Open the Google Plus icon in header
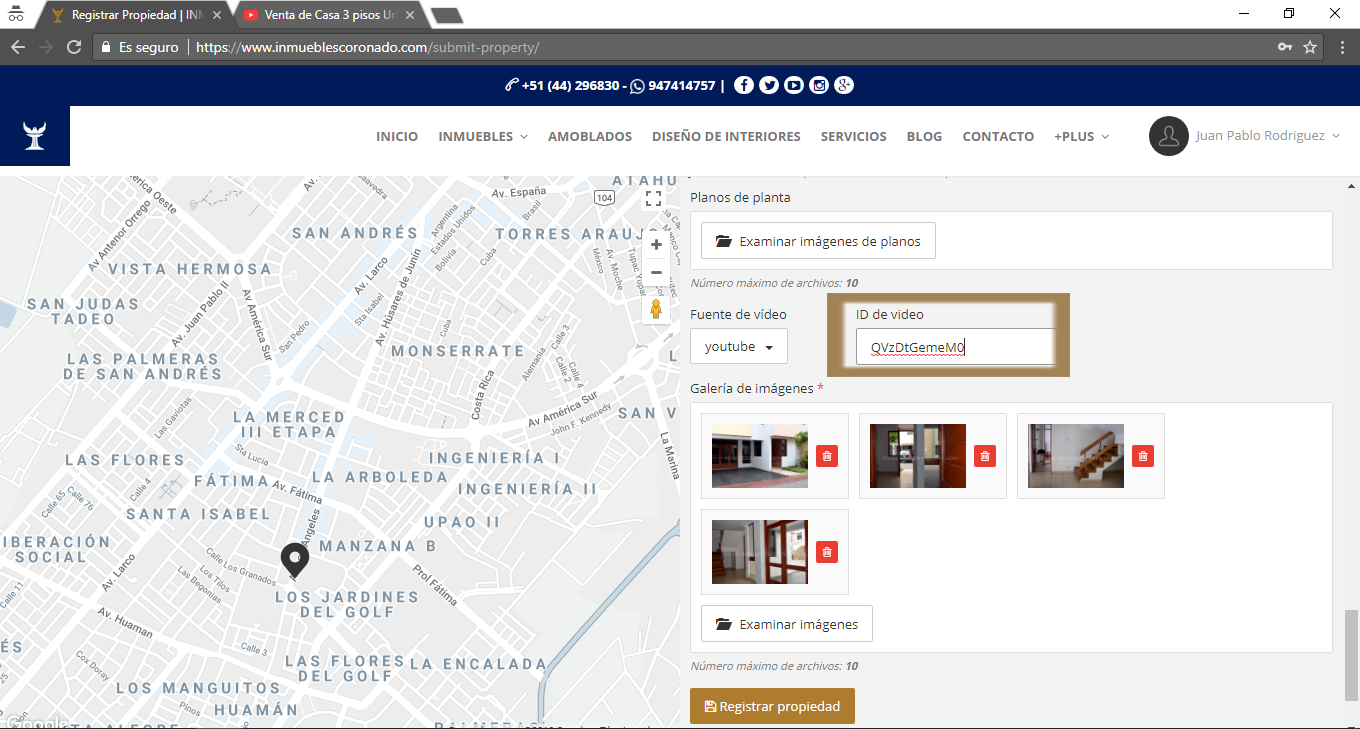 (844, 86)
